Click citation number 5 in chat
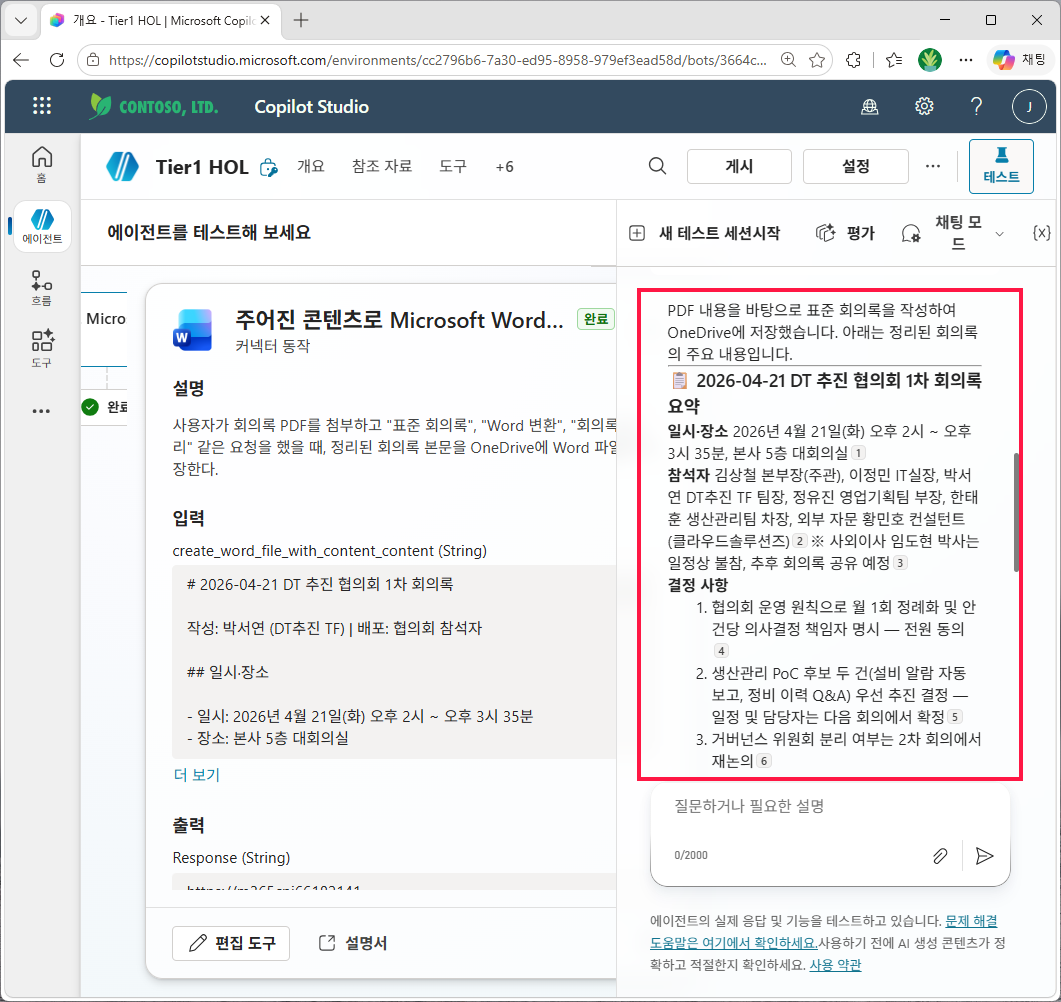Viewport: 1061px width, 1002px height. click(955, 717)
